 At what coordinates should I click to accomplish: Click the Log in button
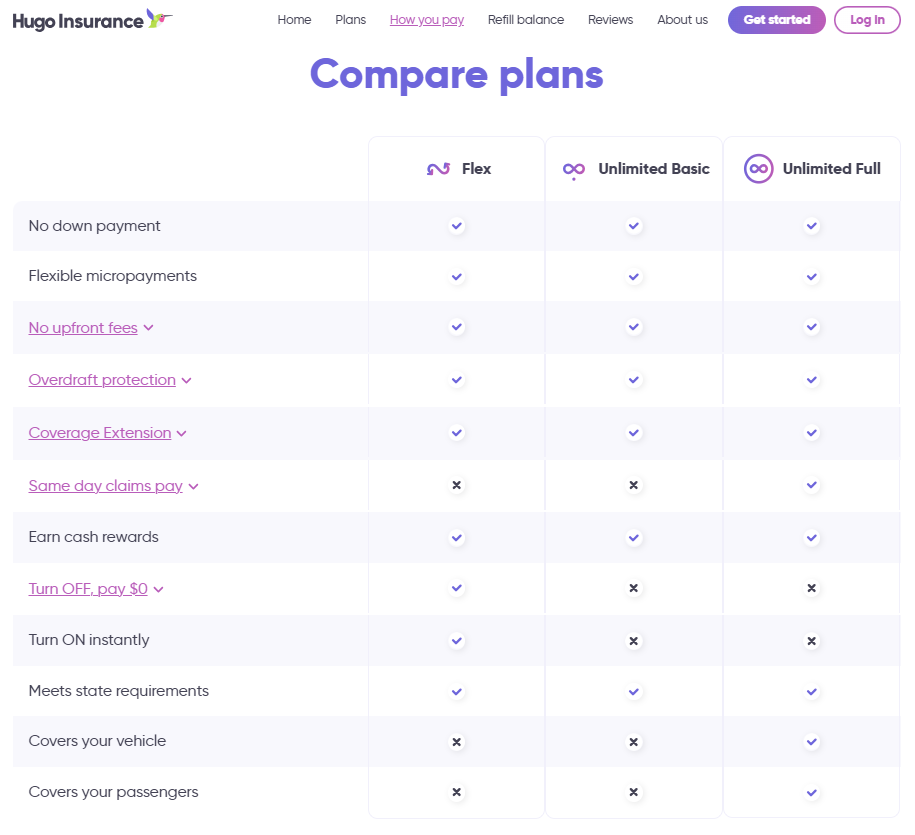[x=867, y=20]
